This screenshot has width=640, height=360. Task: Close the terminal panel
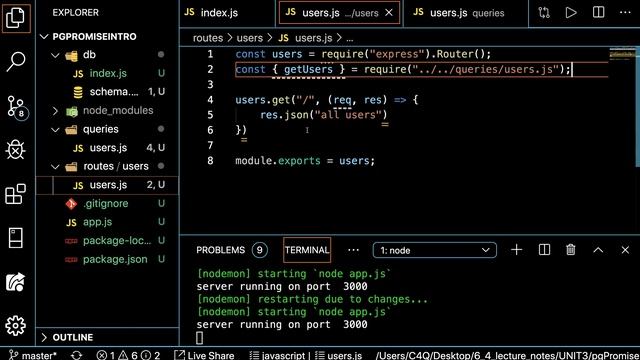[625, 250]
